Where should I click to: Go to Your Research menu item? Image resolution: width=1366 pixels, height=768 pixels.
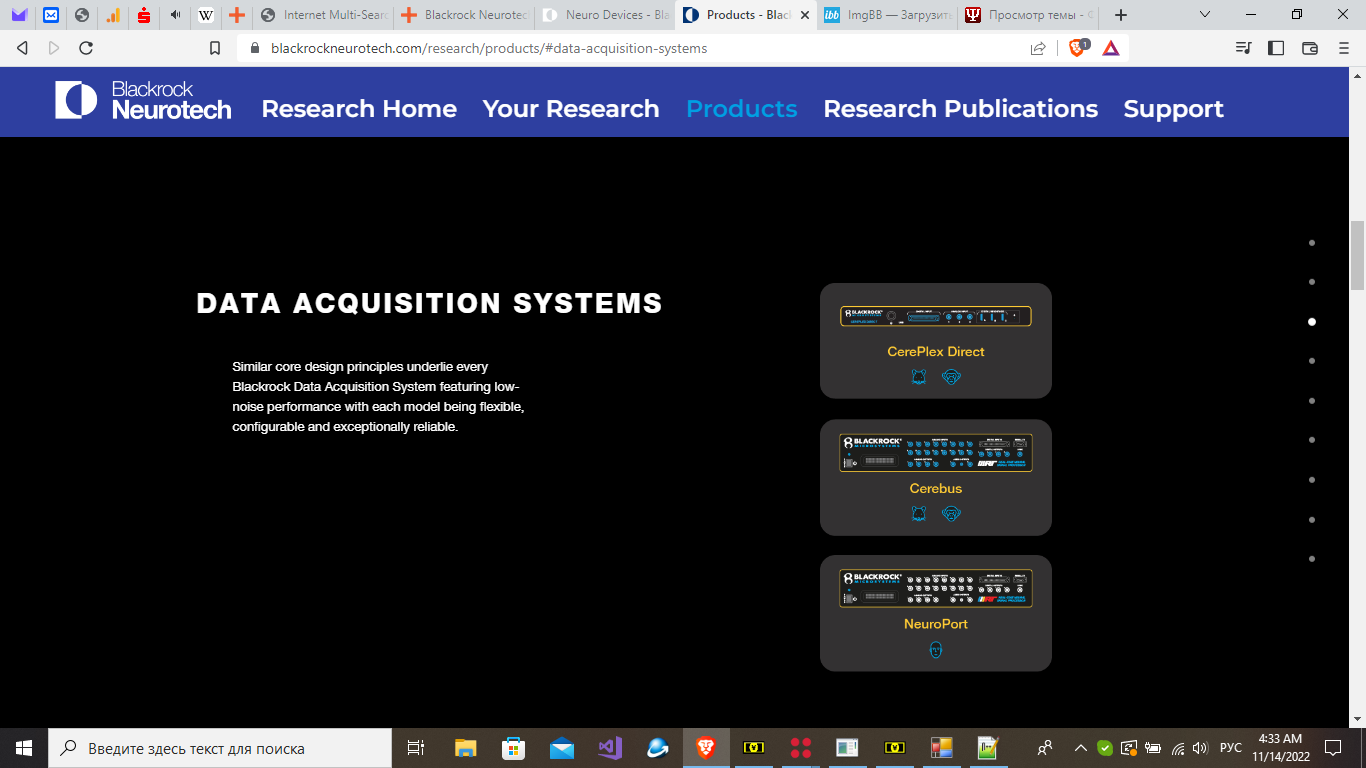(571, 109)
